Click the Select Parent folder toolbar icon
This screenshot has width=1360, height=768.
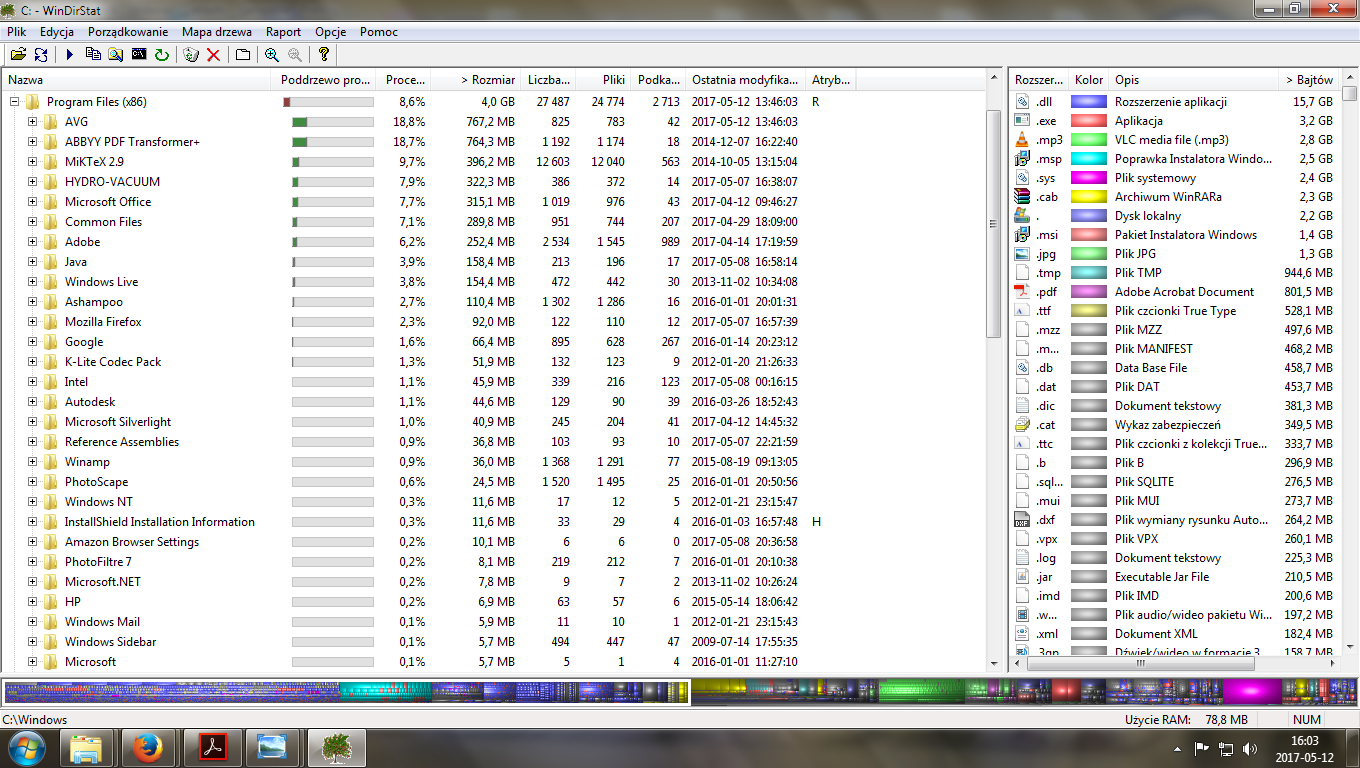point(243,55)
